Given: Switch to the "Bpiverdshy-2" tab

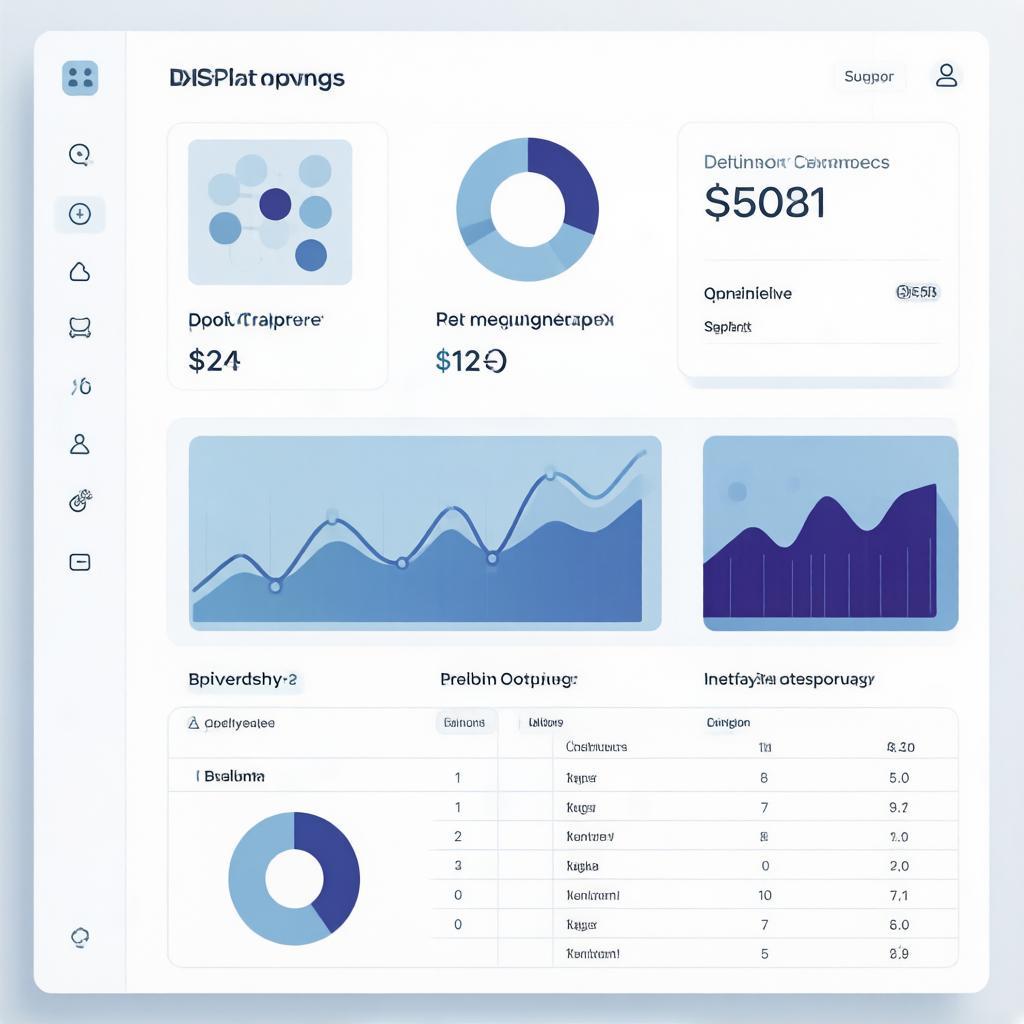Looking at the screenshot, I should click(x=242, y=679).
